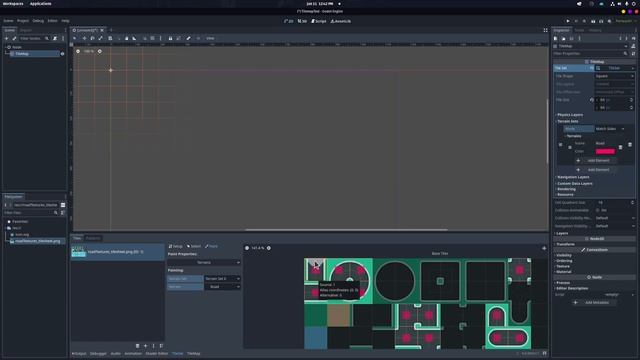This screenshot has width=640, height=360.
Task: Activate the tileset Paint mode
Action: (x=211, y=246)
